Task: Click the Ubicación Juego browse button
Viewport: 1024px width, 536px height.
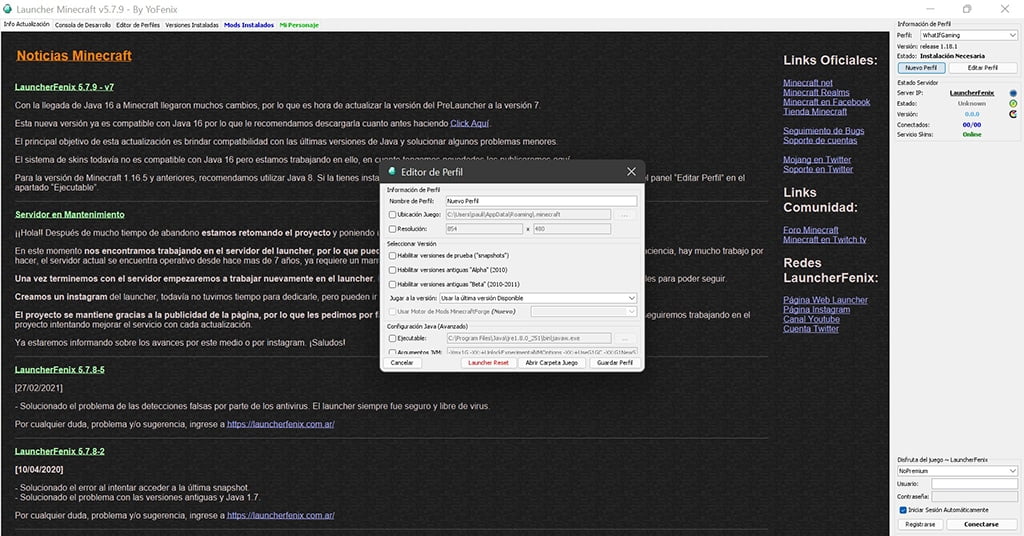Action: click(x=625, y=215)
